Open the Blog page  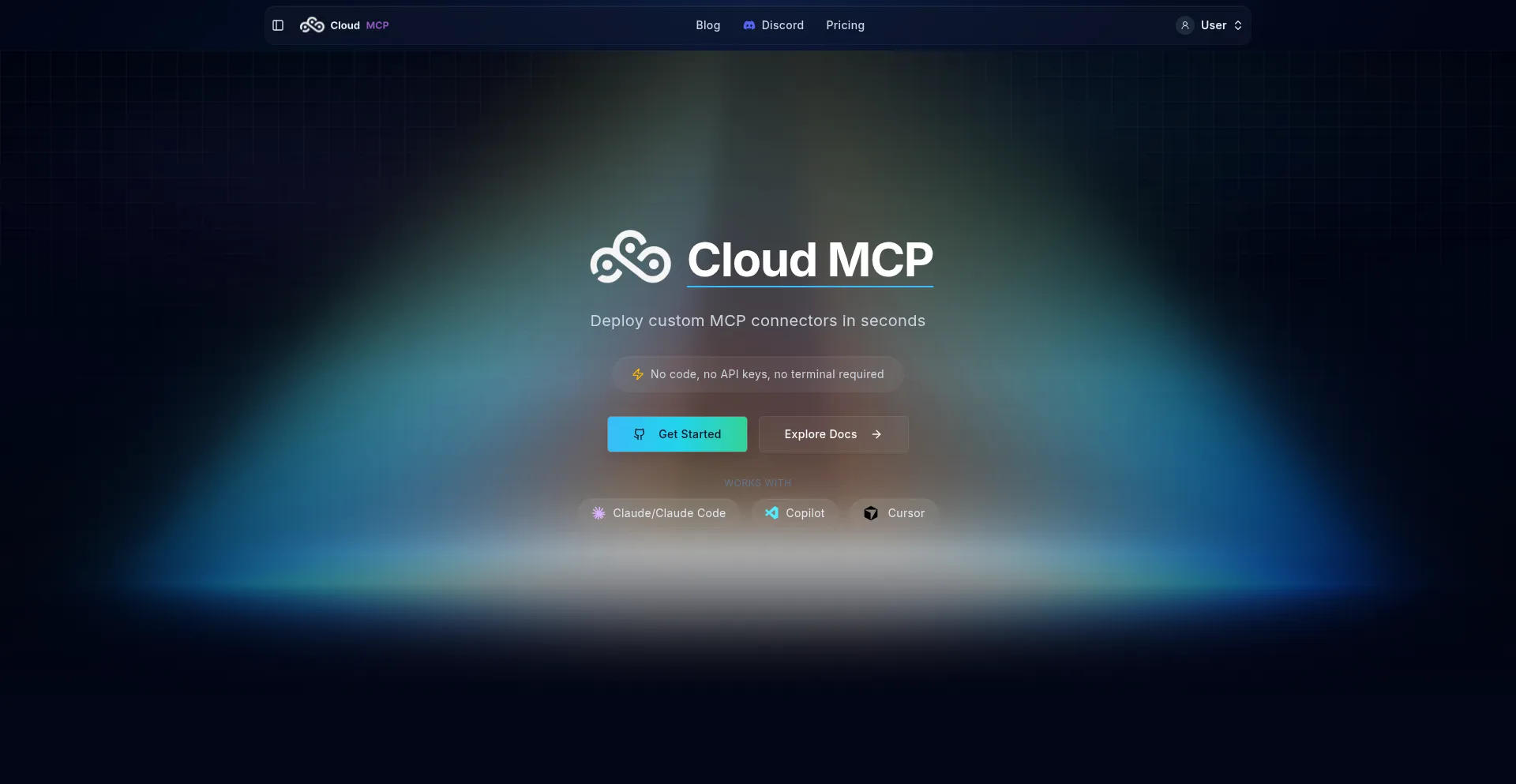tap(707, 25)
